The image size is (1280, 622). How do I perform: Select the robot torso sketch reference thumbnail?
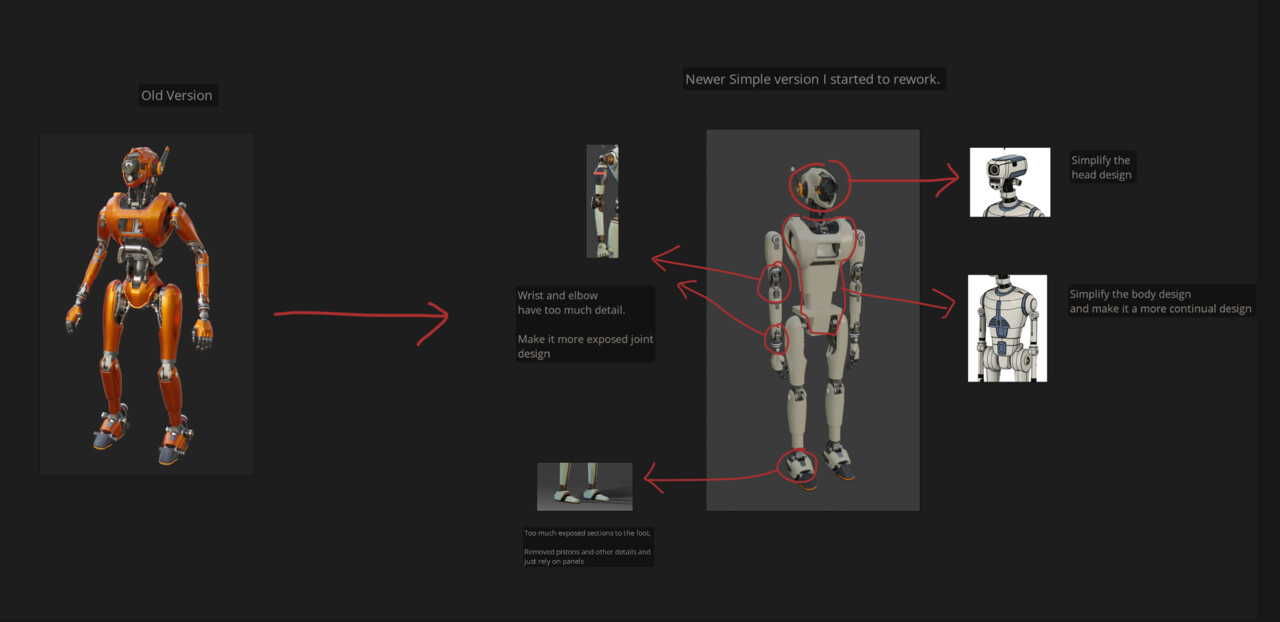tap(1007, 328)
